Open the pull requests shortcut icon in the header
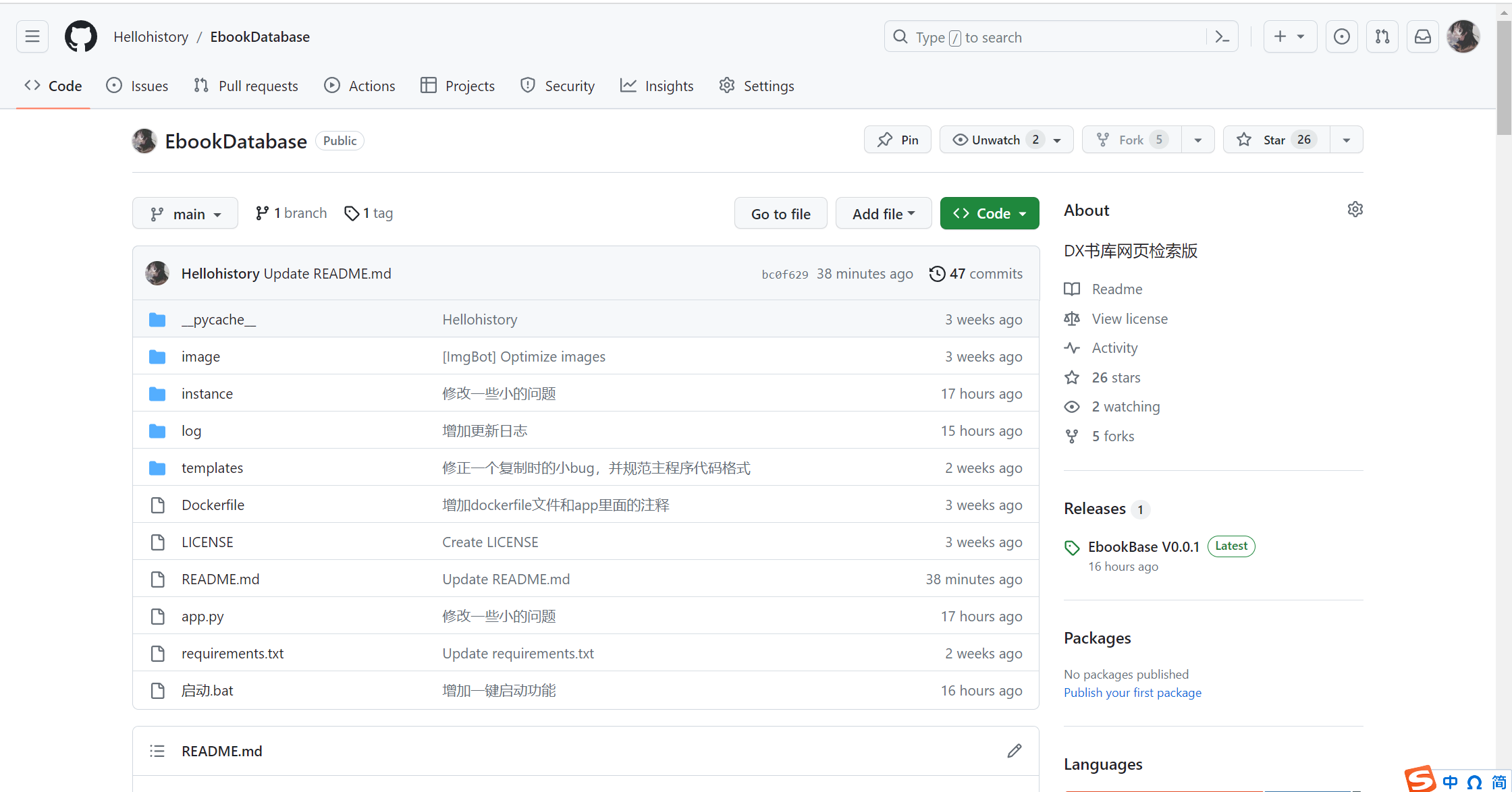This screenshot has width=1512, height=792. click(x=1382, y=36)
